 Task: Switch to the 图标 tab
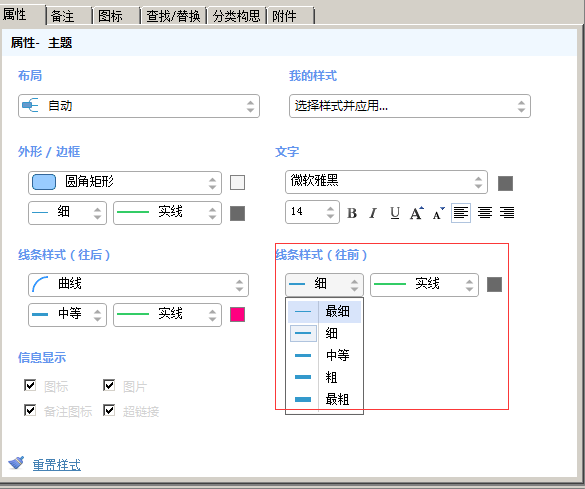click(x=116, y=16)
